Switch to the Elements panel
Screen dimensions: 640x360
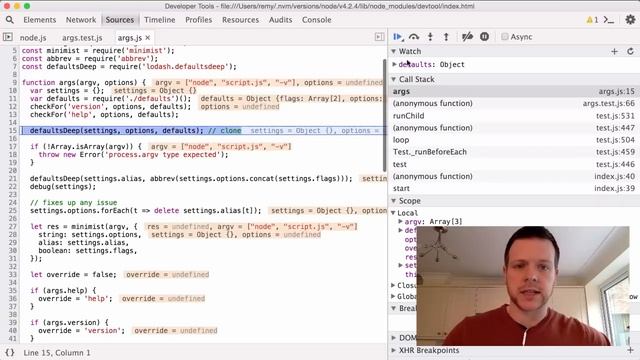[40, 20]
